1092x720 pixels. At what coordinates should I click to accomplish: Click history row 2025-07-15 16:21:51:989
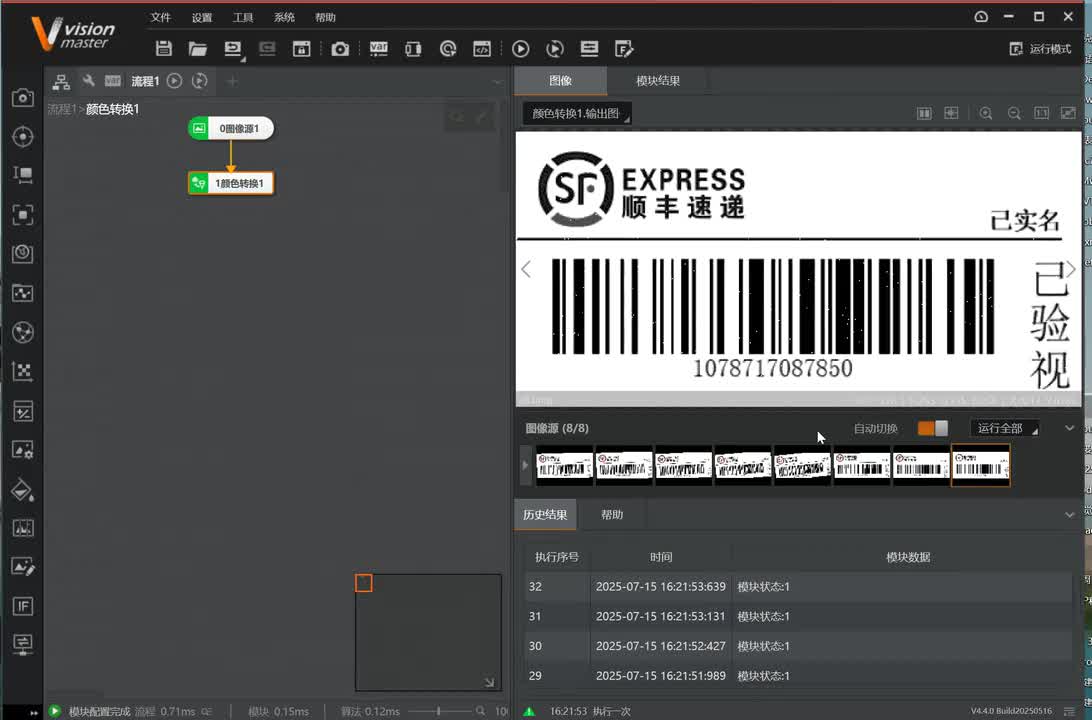[798, 675]
